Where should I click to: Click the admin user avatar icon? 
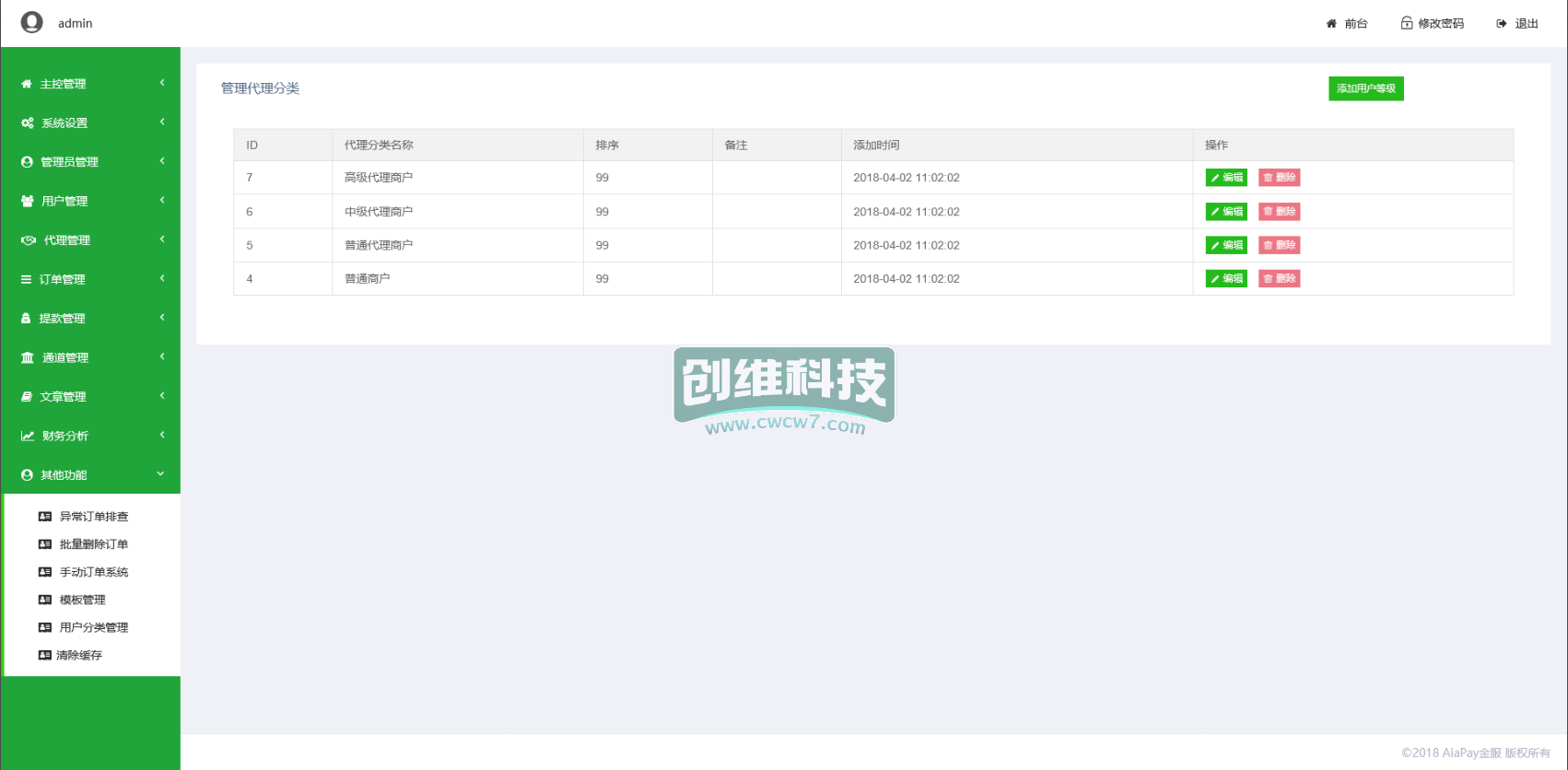coord(32,22)
